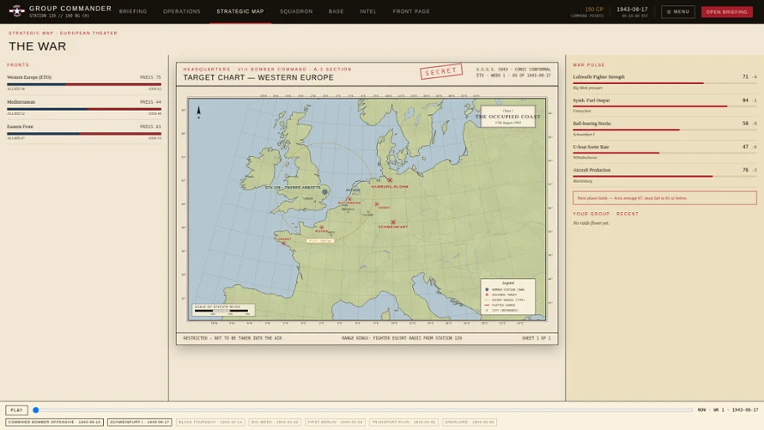Click the London city reference on map
The image size is (764, 430).
pos(307,199)
